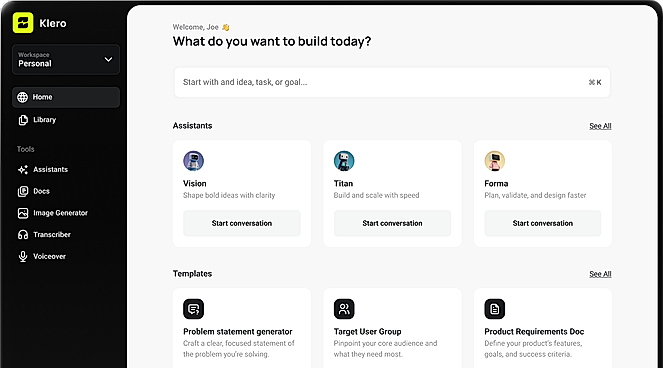
Task: Start conversation with Titan
Action: pyautogui.click(x=392, y=223)
